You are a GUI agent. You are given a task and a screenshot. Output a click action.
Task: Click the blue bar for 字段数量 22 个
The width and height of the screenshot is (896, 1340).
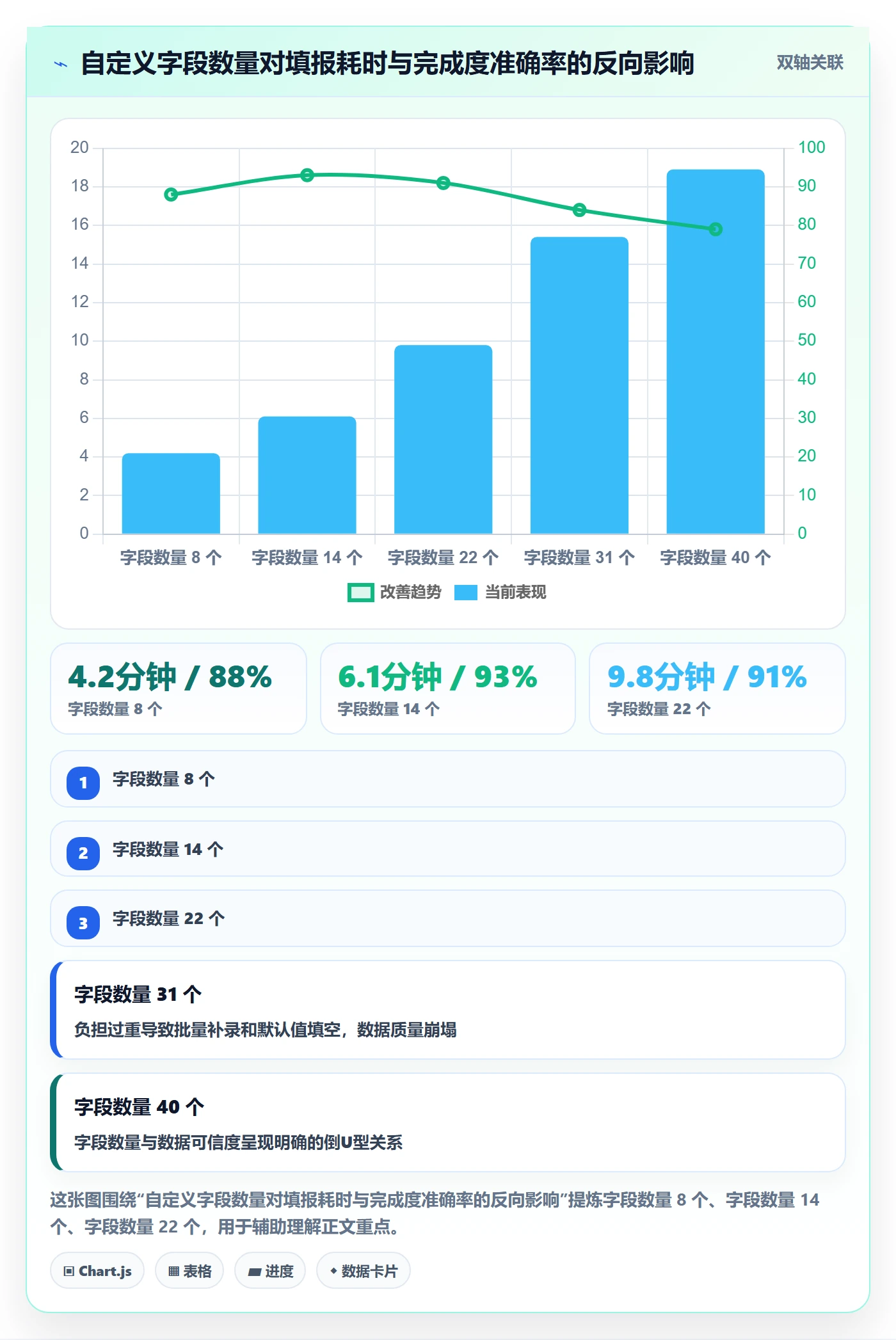pos(444,440)
